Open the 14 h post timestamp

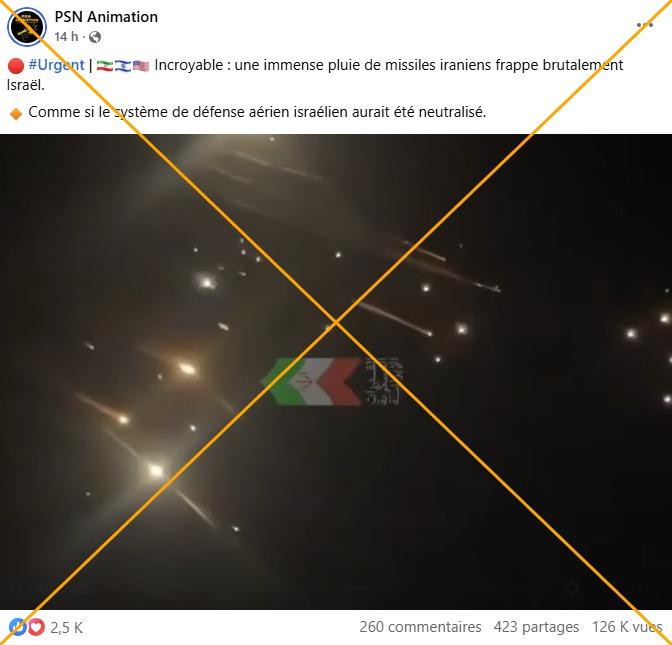click(66, 37)
